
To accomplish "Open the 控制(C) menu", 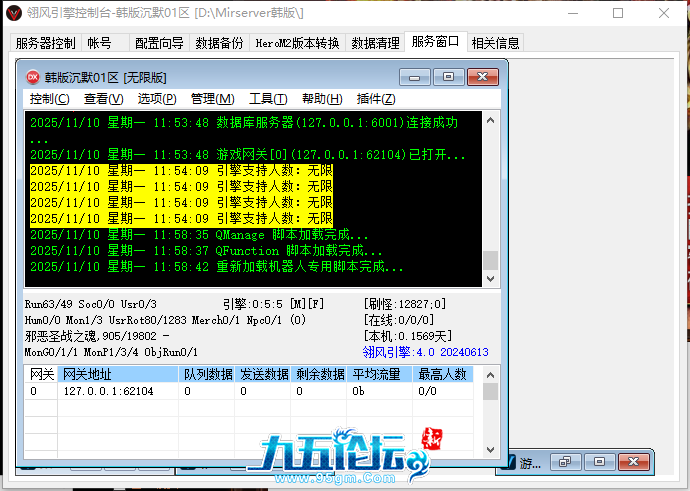I will pos(49,99).
